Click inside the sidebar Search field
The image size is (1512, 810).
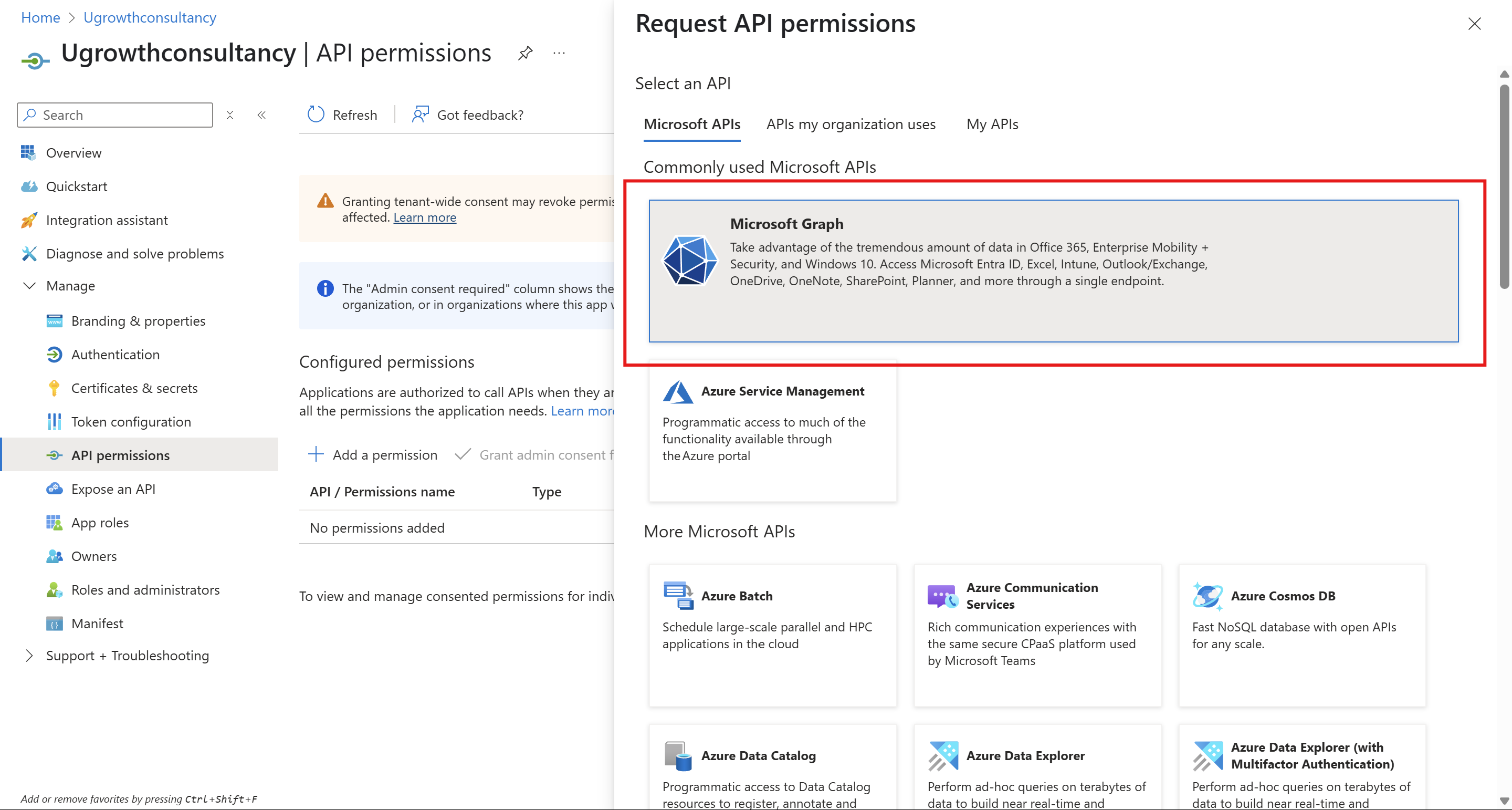click(114, 115)
